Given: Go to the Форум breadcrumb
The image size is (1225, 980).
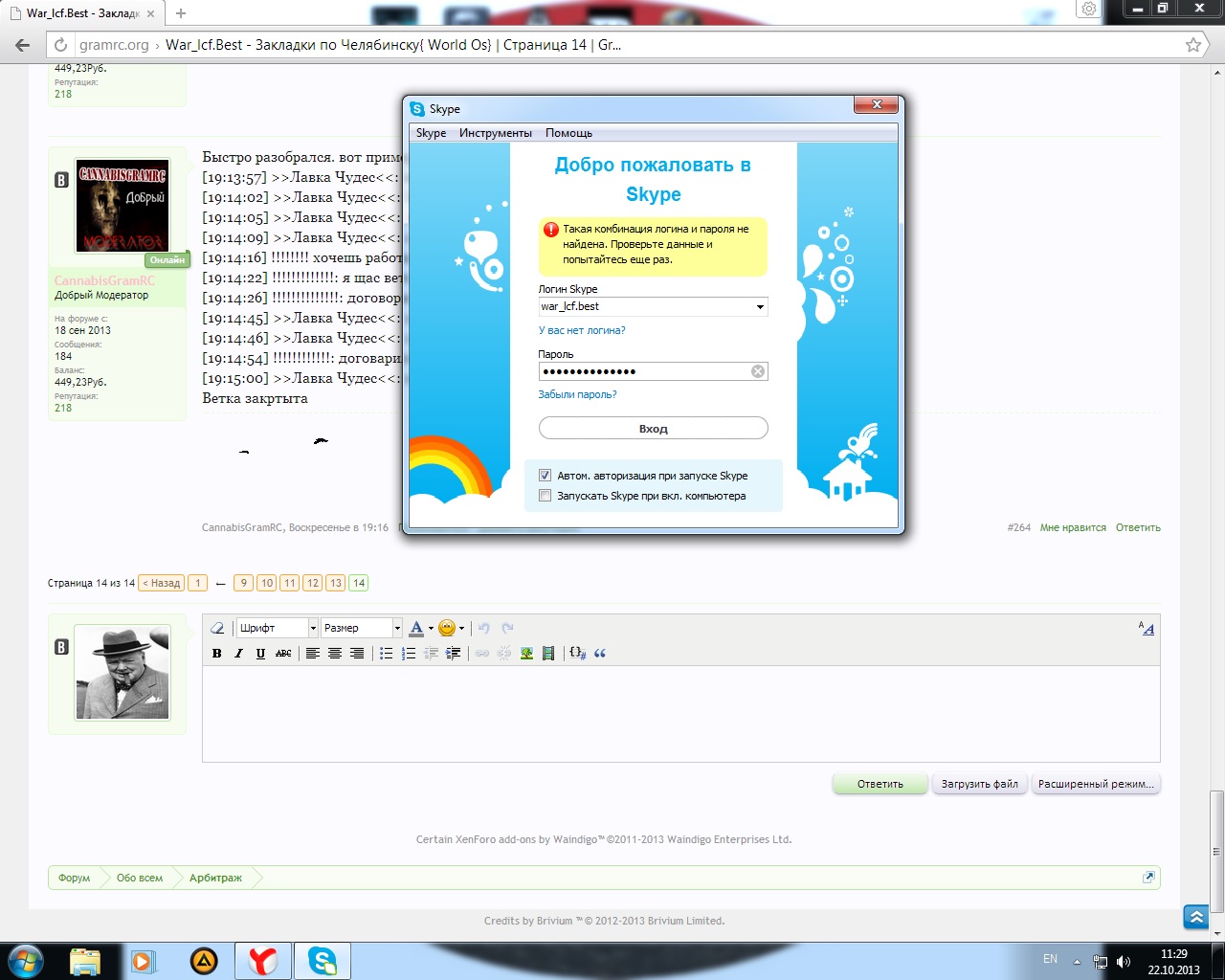Looking at the screenshot, I should click(74, 878).
